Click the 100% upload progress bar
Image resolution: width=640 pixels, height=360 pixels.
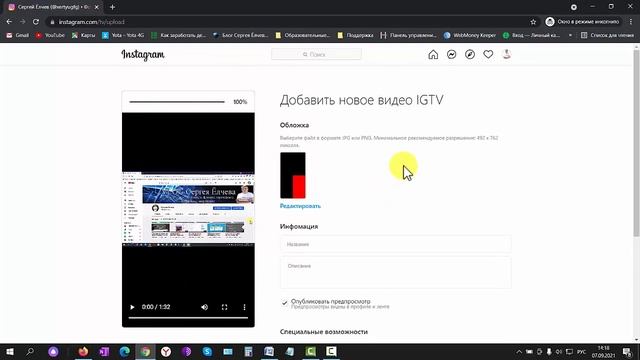pyautogui.click(x=177, y=102)
